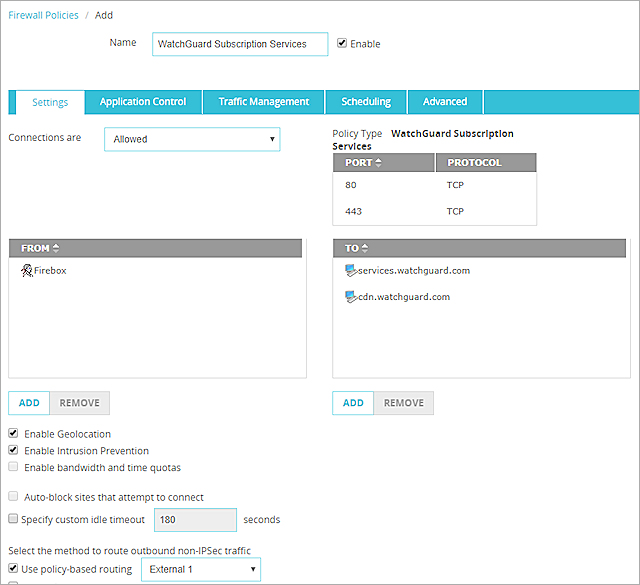Click REMOVE under the TO list
This screenshot has height=585, width=640.
[404, 403]
